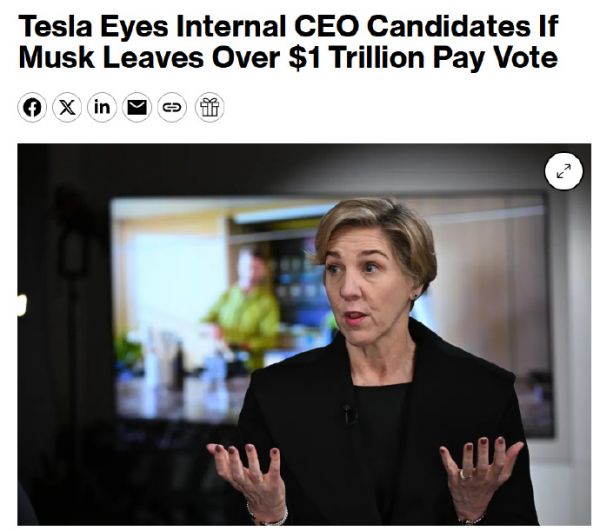Click the gift article icon
Screen dimensions: 600x531
(208, 108)
